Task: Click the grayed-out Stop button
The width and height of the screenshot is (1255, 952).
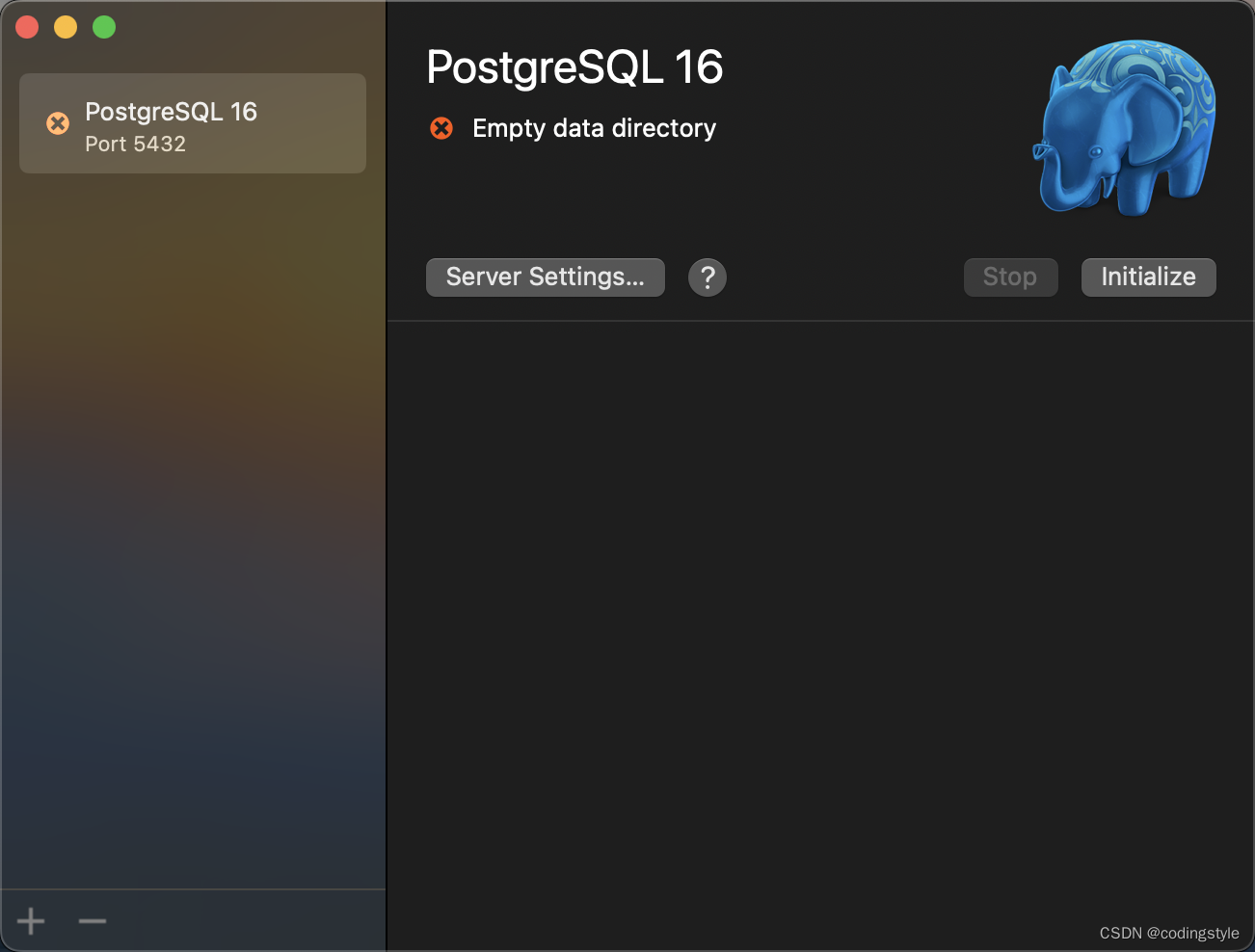Action: pos(1010,278)
